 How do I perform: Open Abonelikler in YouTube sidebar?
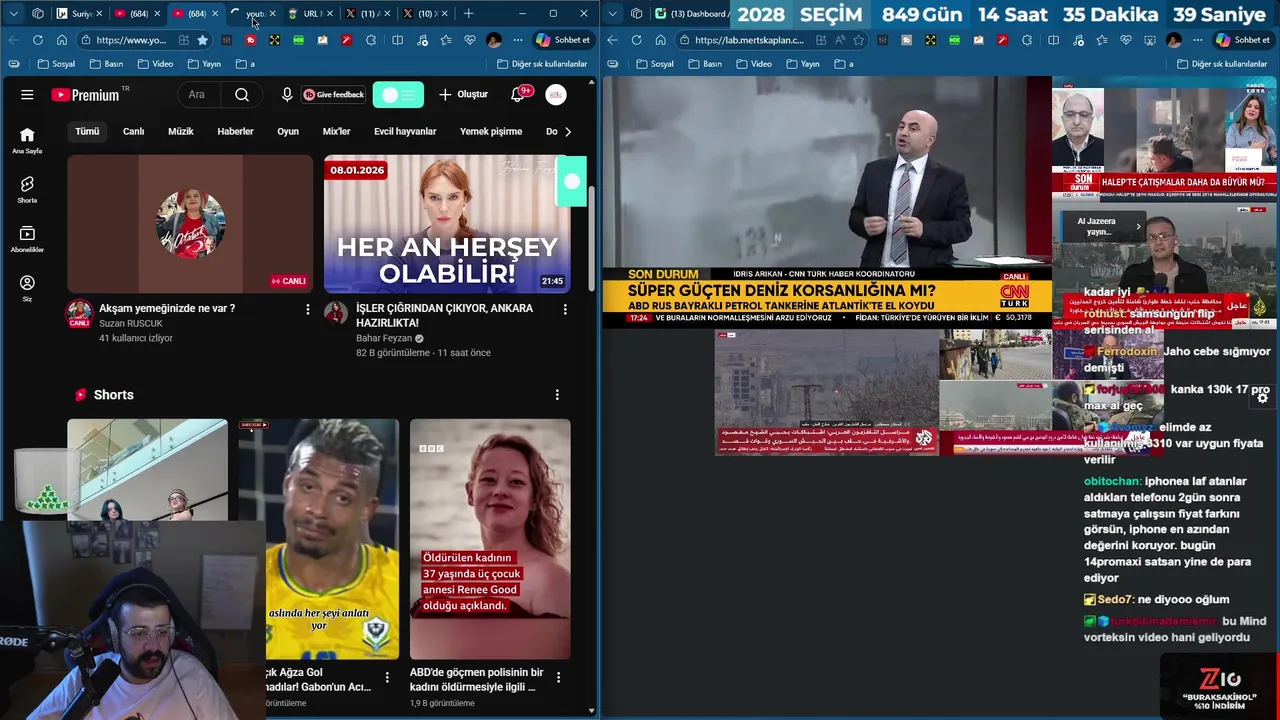27,239
